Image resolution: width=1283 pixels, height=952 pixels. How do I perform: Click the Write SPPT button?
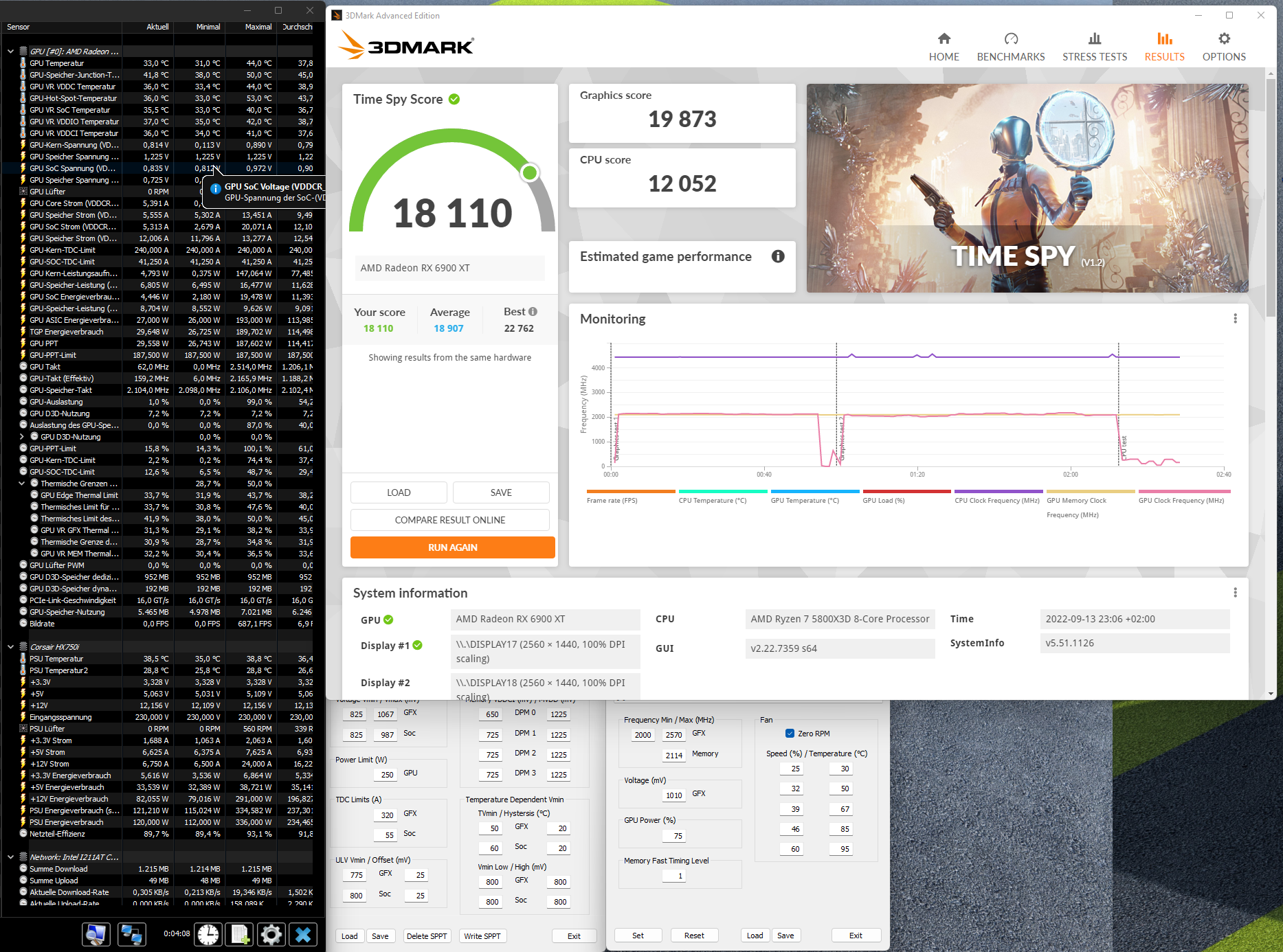(482, 936)
